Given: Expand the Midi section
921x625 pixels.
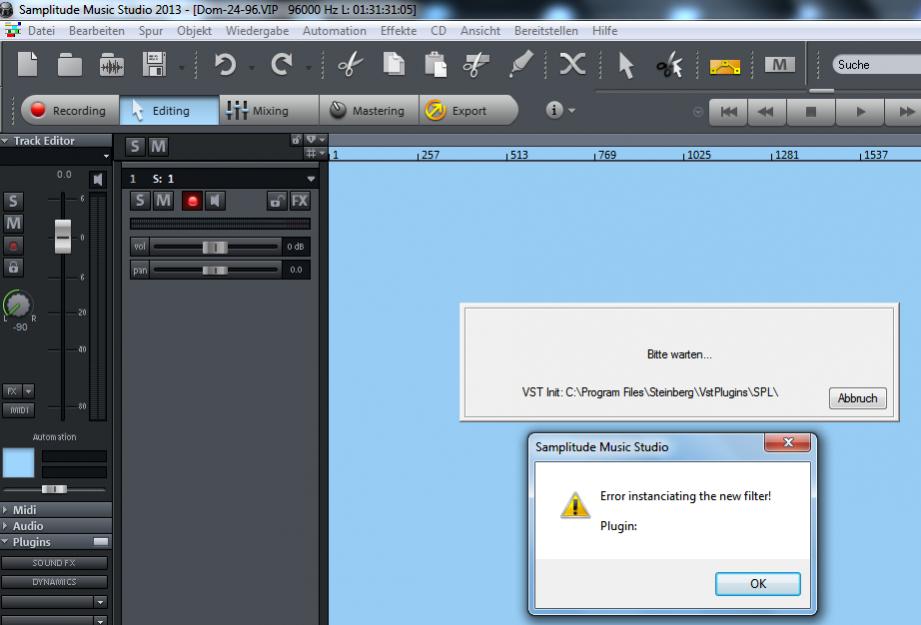Looking at the screenshot, I should point(5,510).
